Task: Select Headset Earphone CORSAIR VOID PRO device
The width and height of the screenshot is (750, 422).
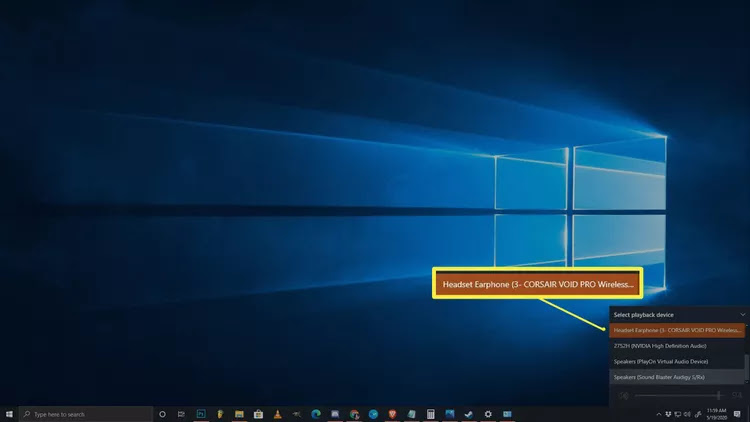Action: [x=677, y=330]
